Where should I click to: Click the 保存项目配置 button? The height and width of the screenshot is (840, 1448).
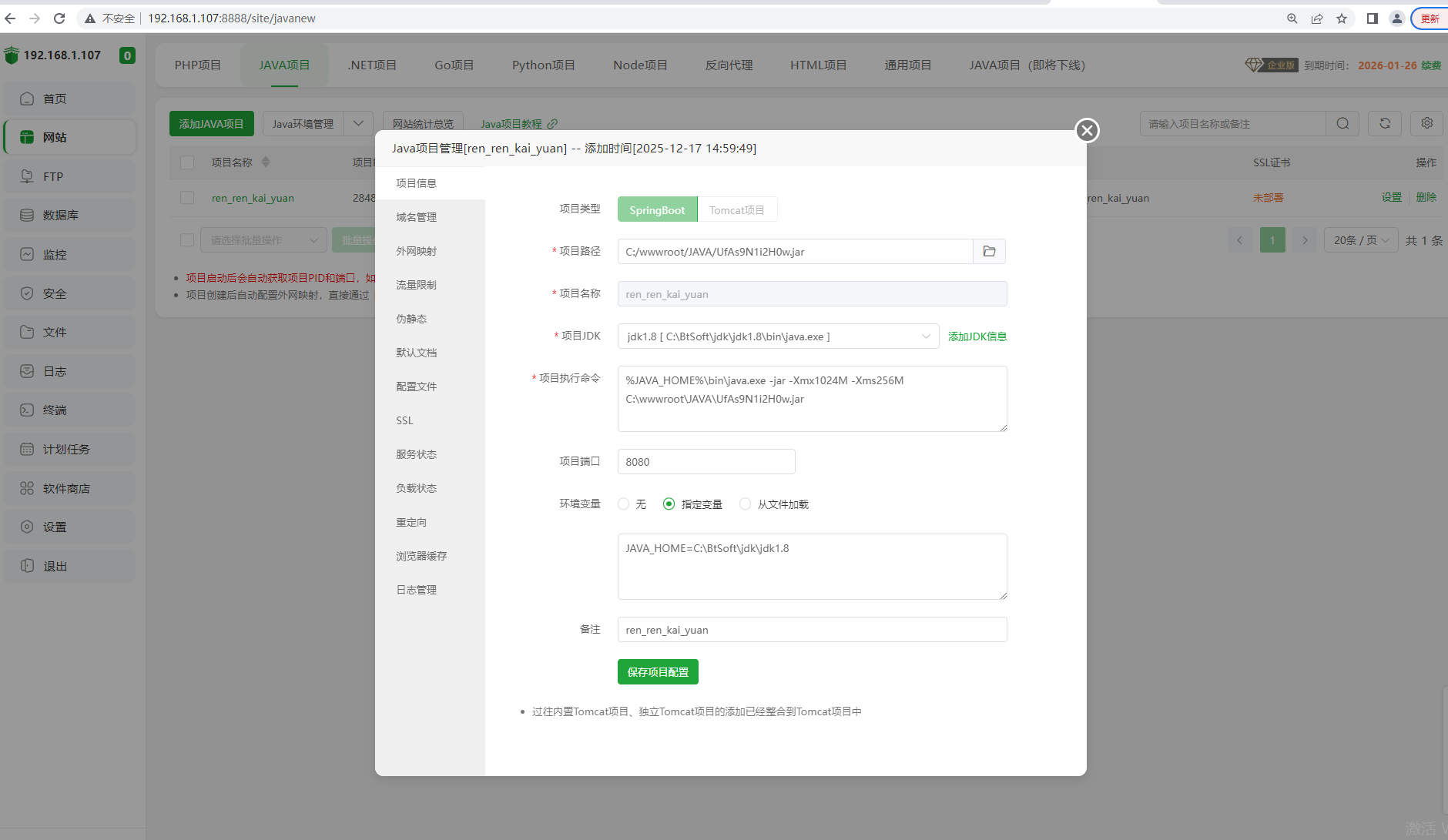coord(658,672)
